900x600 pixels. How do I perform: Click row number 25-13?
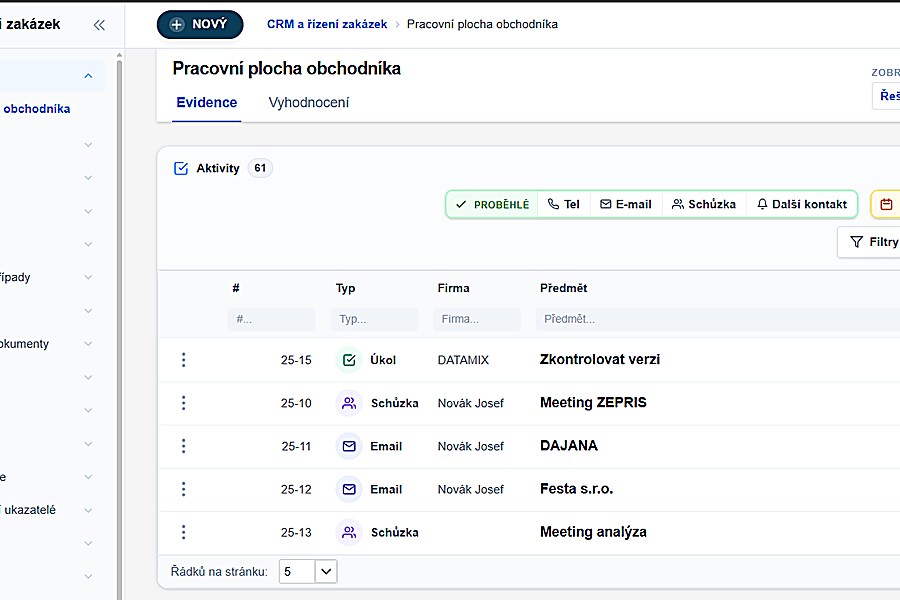(x=296, y=533)
